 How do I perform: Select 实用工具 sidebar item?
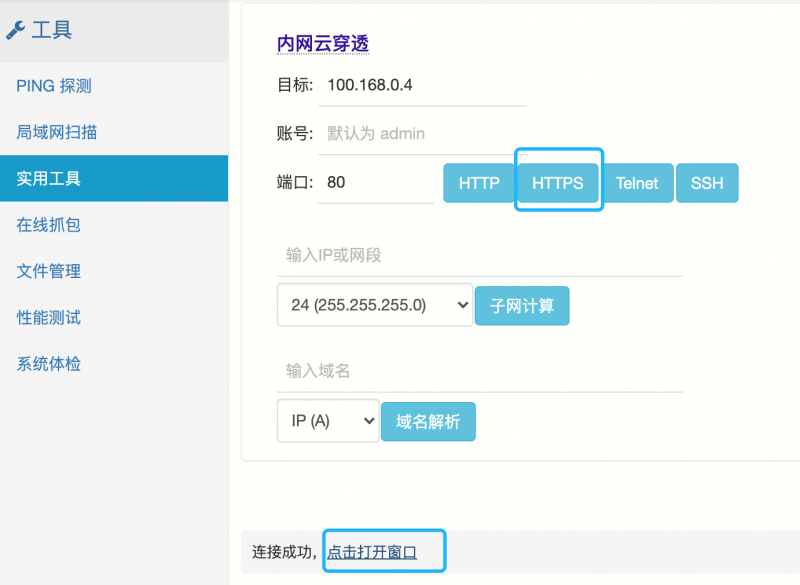tap(114, 179)
